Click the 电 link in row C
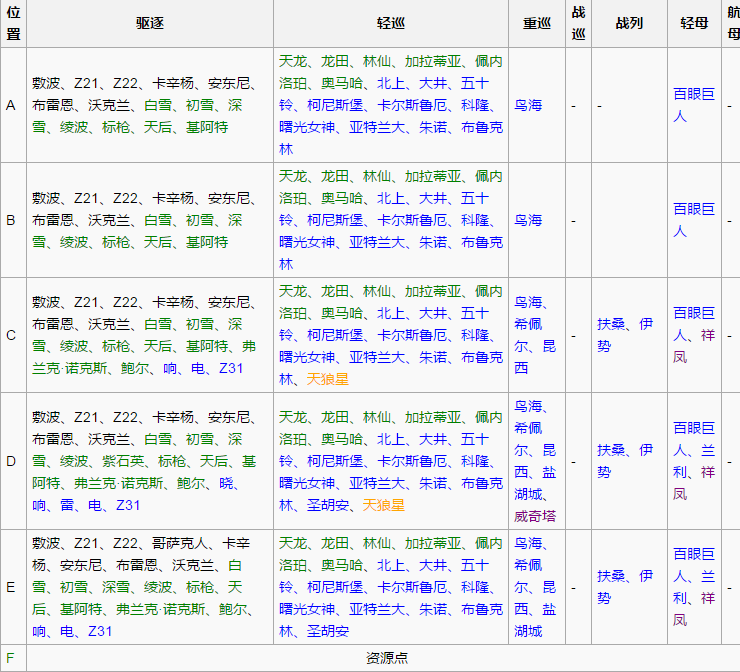 pos(198,368)
